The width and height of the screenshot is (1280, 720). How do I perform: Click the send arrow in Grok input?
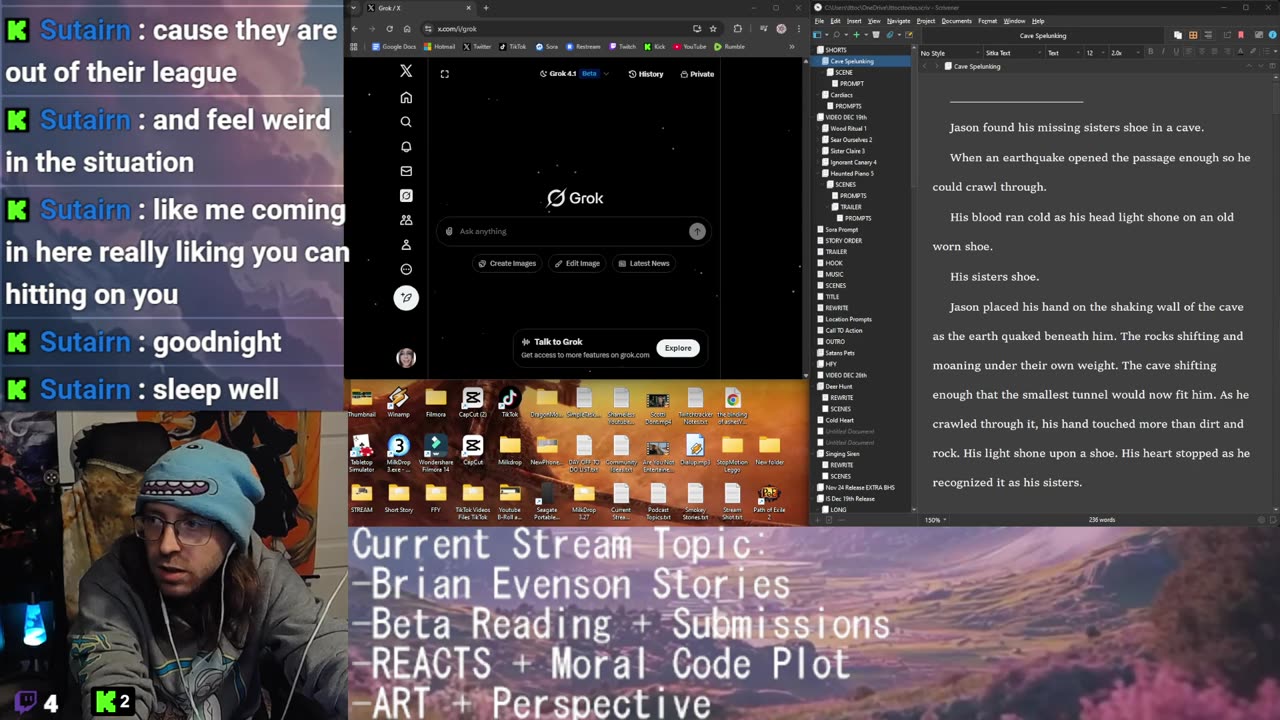[697, 231]
